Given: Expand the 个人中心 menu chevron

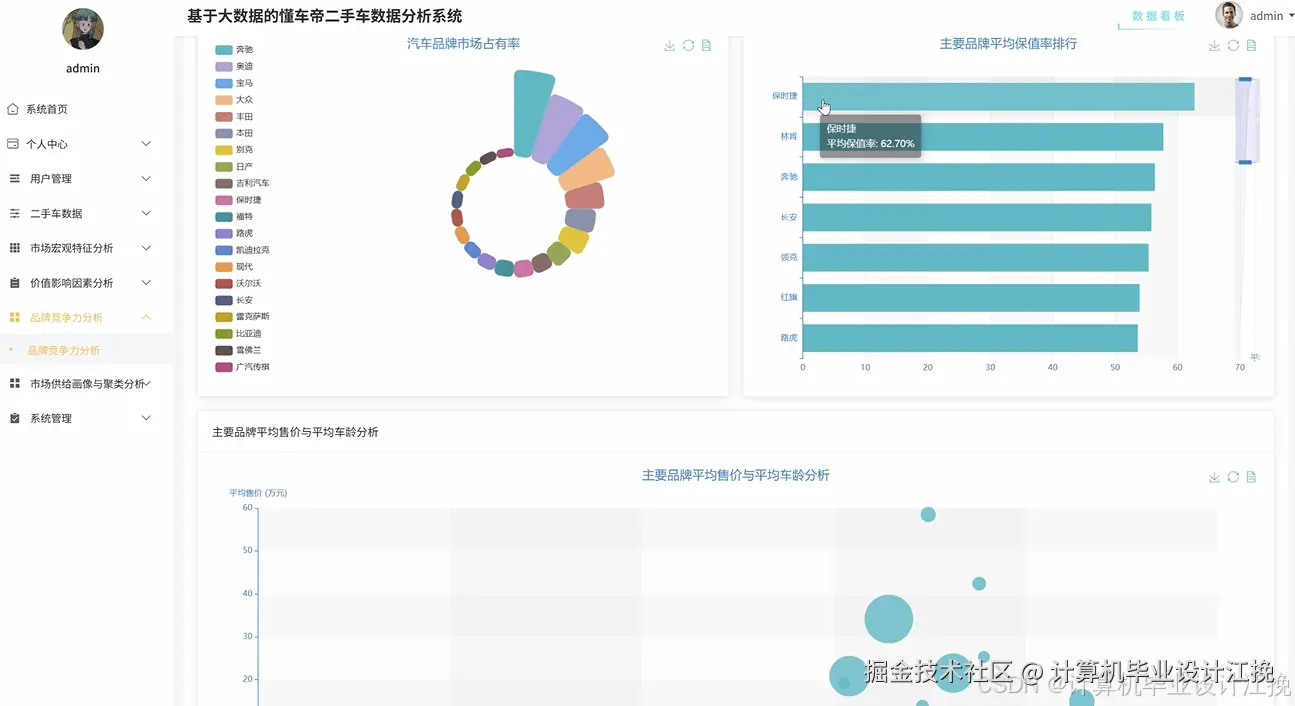Looking at the screenshot, I should (x=146, y=144).
